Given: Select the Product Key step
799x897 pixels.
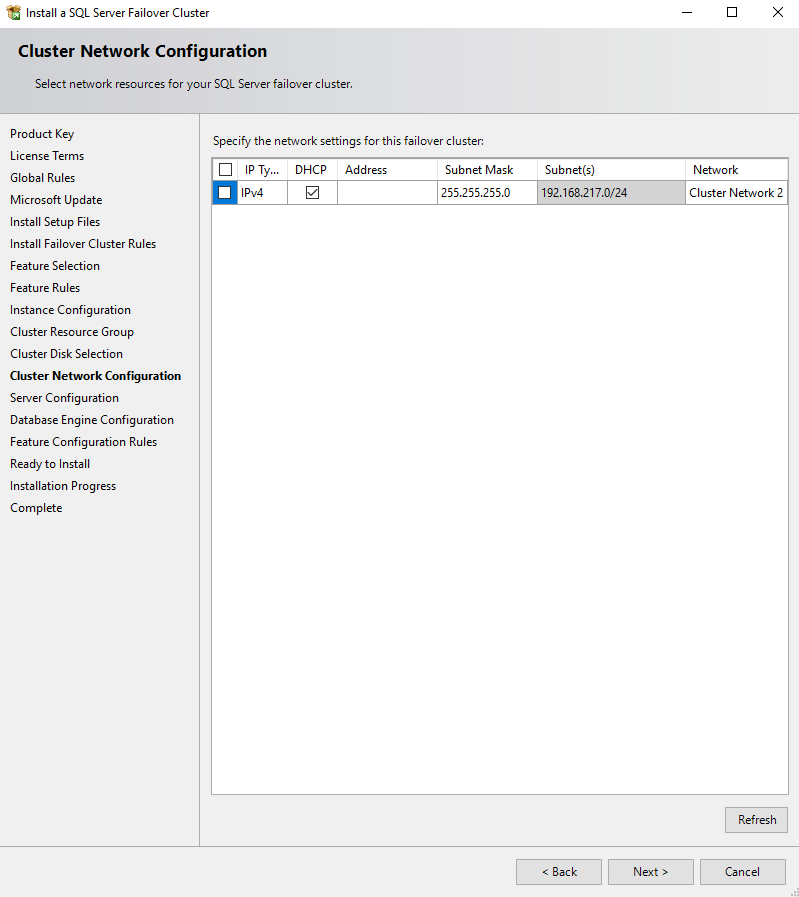Looking at the screenshot, I should (x=42, y=134).
